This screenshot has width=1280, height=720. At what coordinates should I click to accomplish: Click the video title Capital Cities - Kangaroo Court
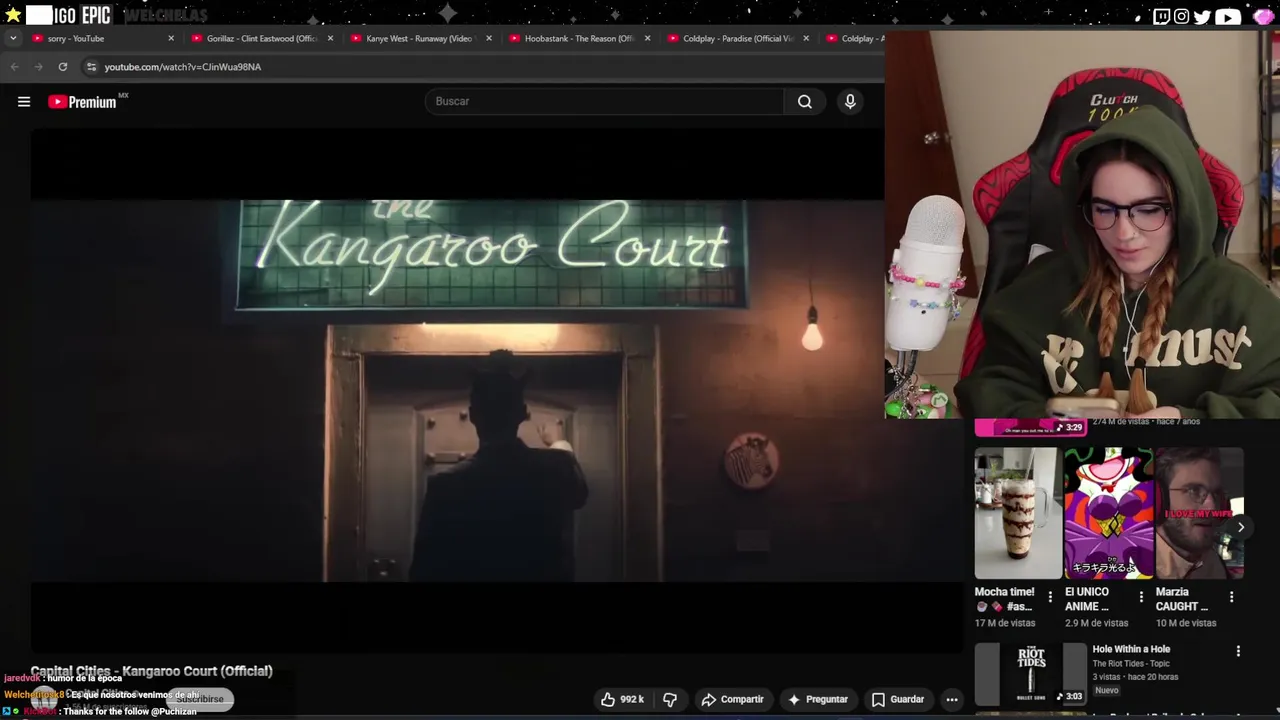pos(151,671)
